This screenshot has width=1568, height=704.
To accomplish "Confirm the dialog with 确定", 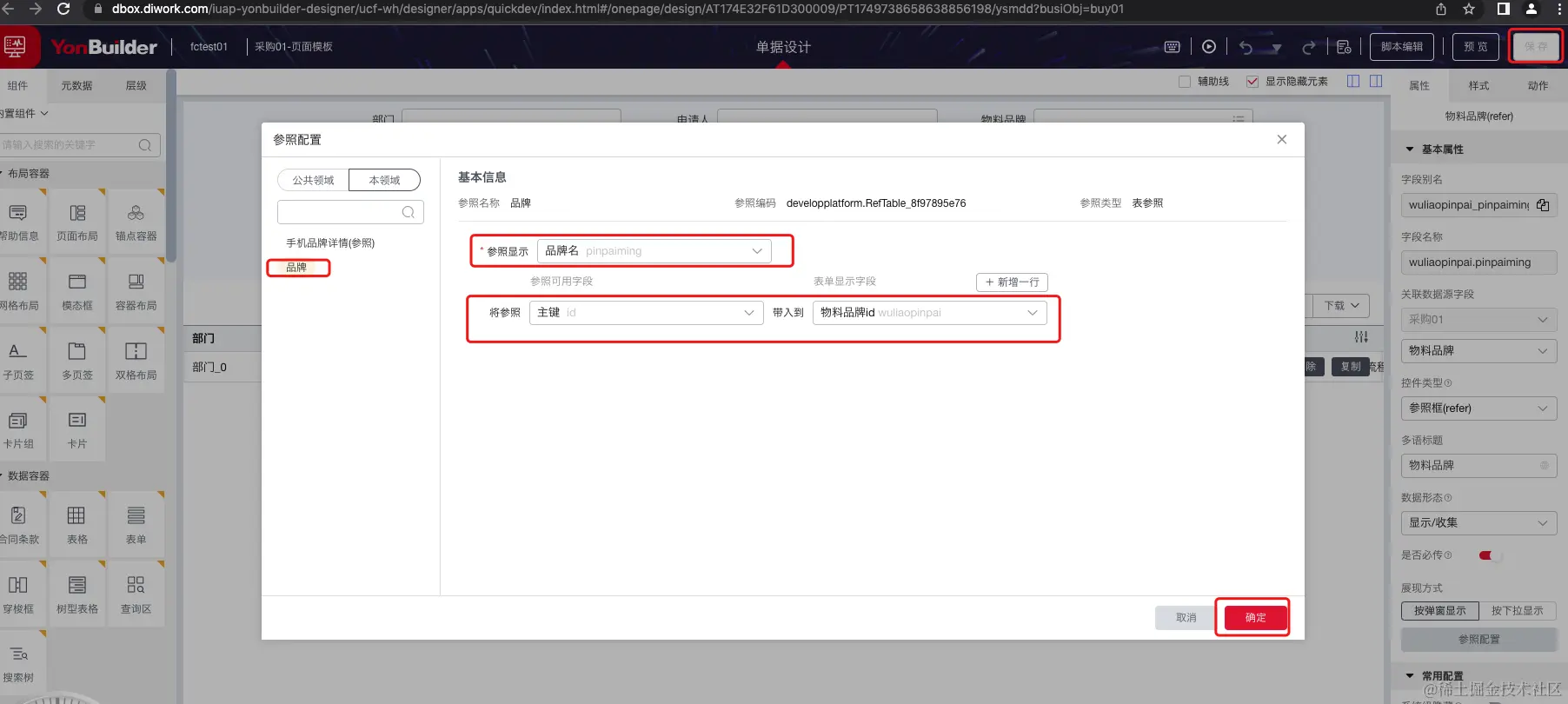I will [1255, 618].
